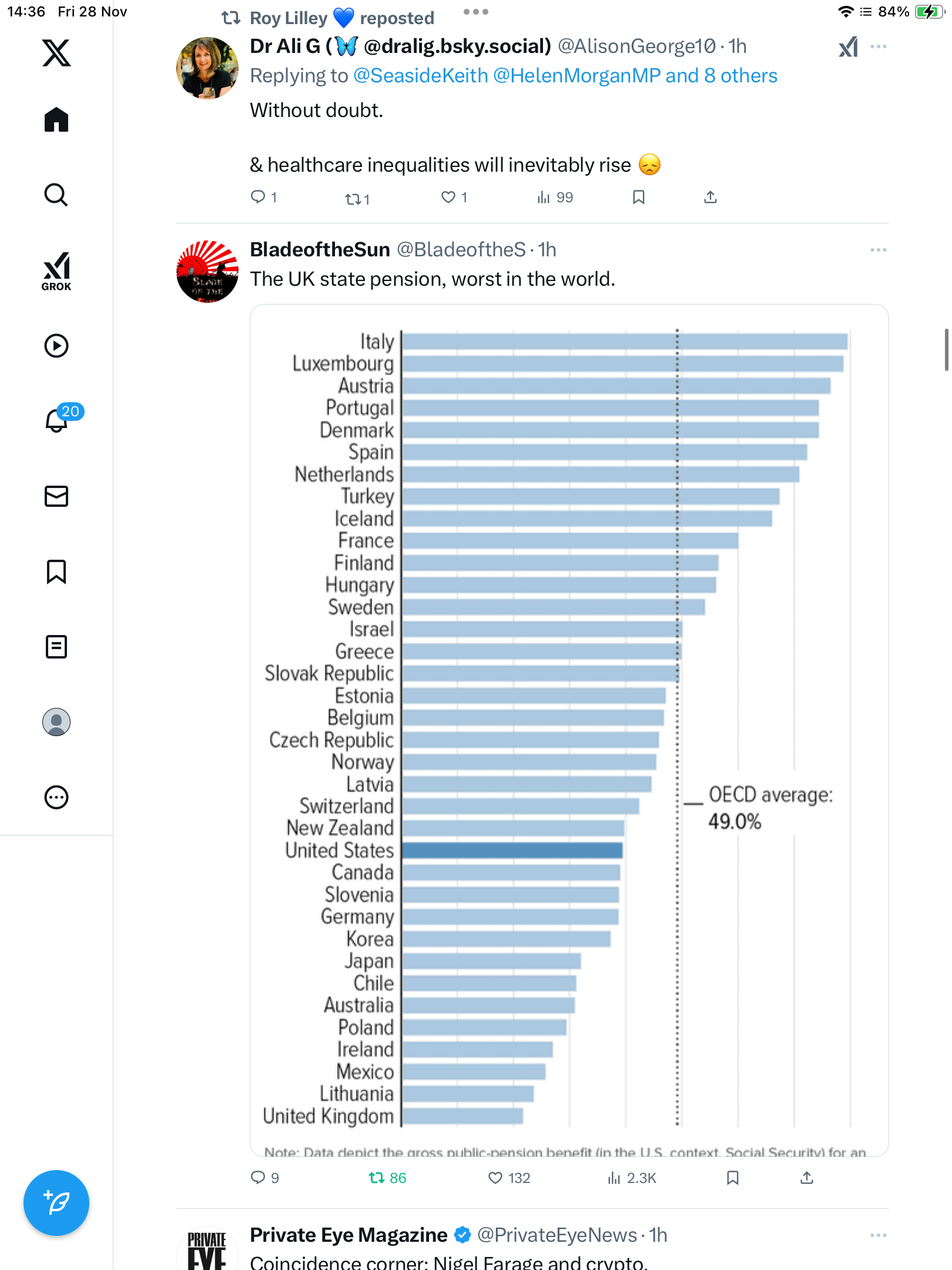952x1270 pixels.
Task: Open the Home feed icon
Action: 56,120
